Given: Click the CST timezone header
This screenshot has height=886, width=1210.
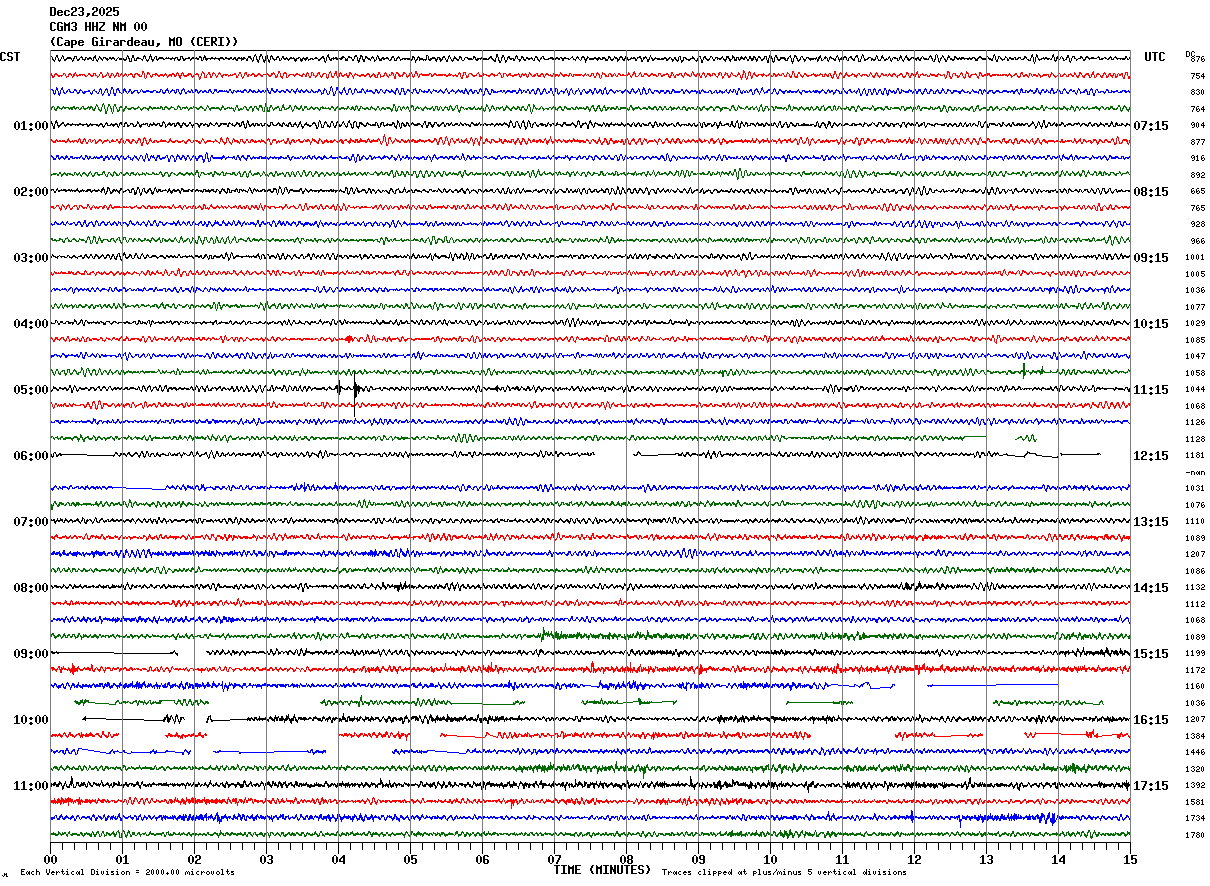Looking at the screenshot, I should point(10,57).
